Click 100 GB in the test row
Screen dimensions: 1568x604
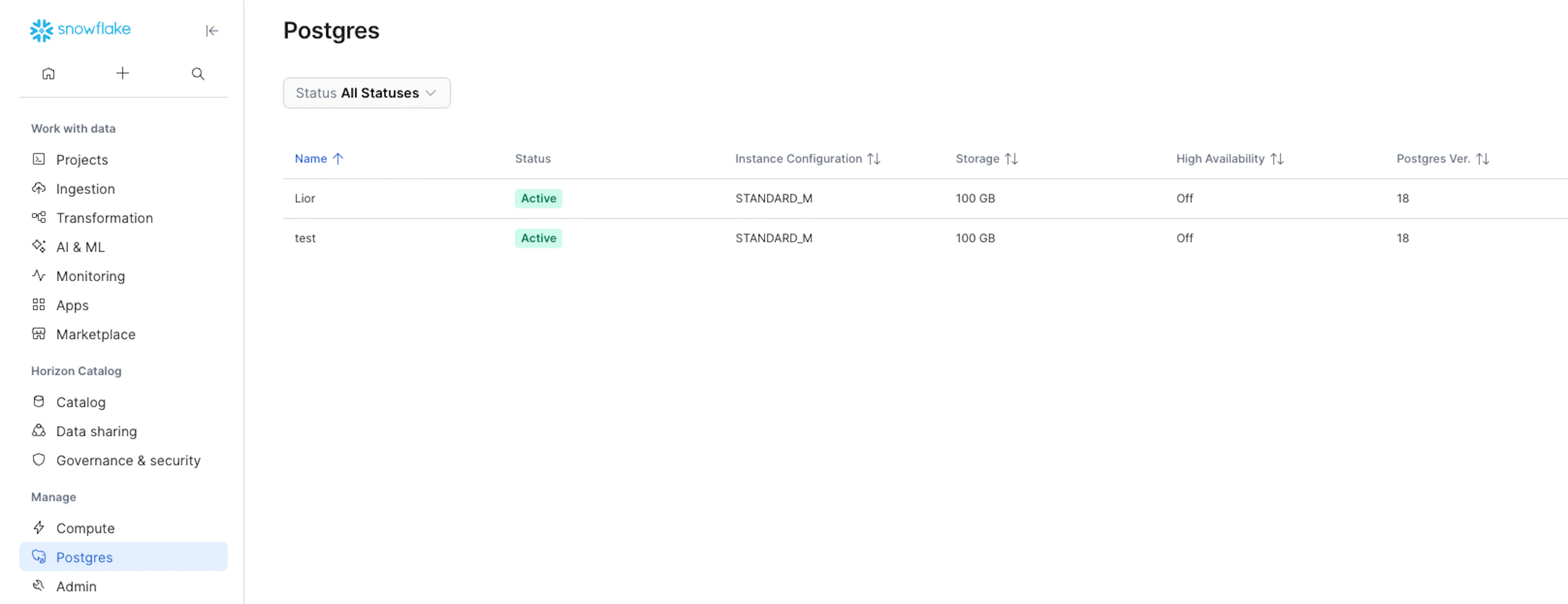975,238
